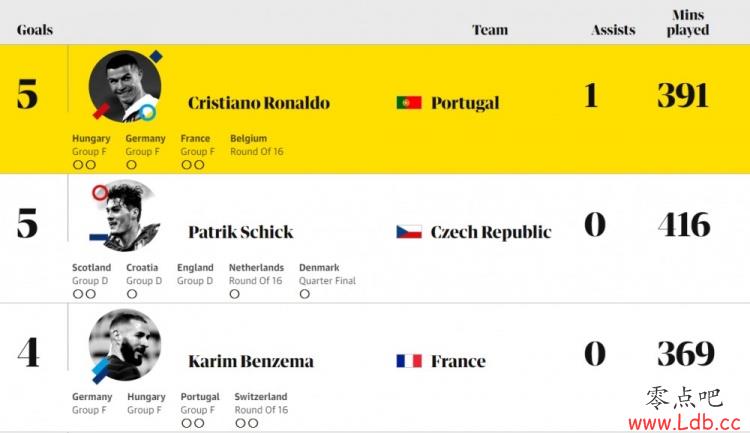Select Ronaldo's single goal circle under Germany
The height and width of the screenshot is (433, 750).
coord(132,165)
